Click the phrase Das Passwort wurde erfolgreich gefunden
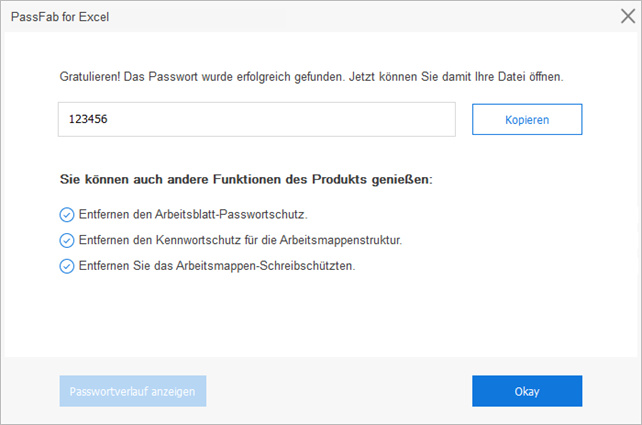The height and width of the screenshot is (425, 642). [x=234, y=77]
